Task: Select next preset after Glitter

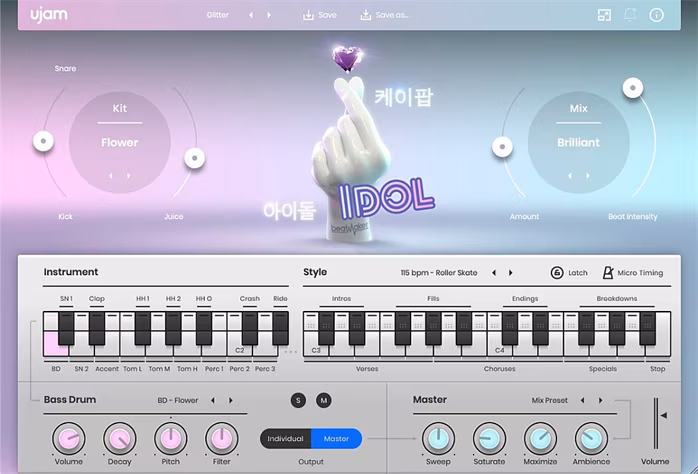Action: click(268, 15)
